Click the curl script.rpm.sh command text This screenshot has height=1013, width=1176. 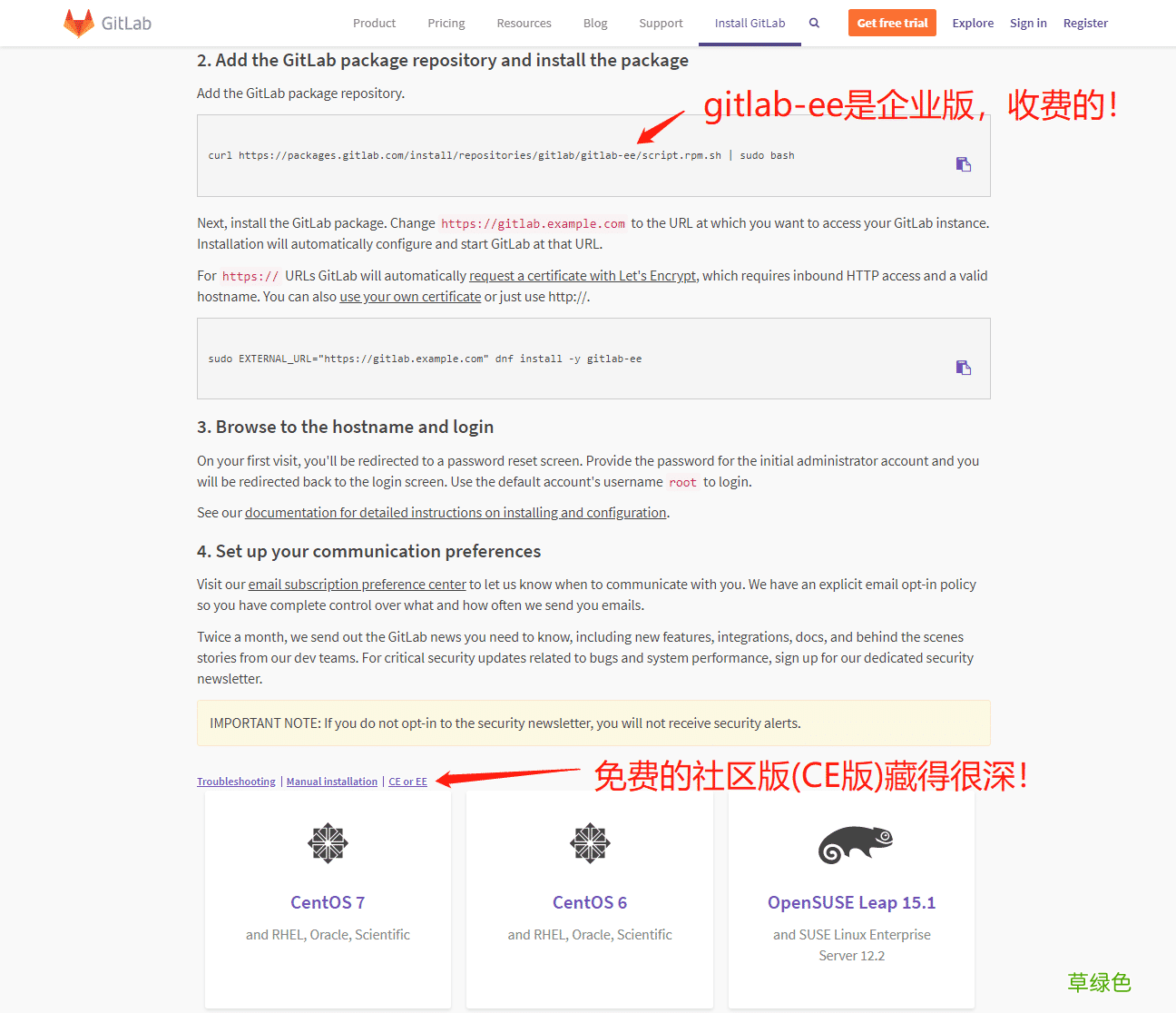tap(501, 155)
